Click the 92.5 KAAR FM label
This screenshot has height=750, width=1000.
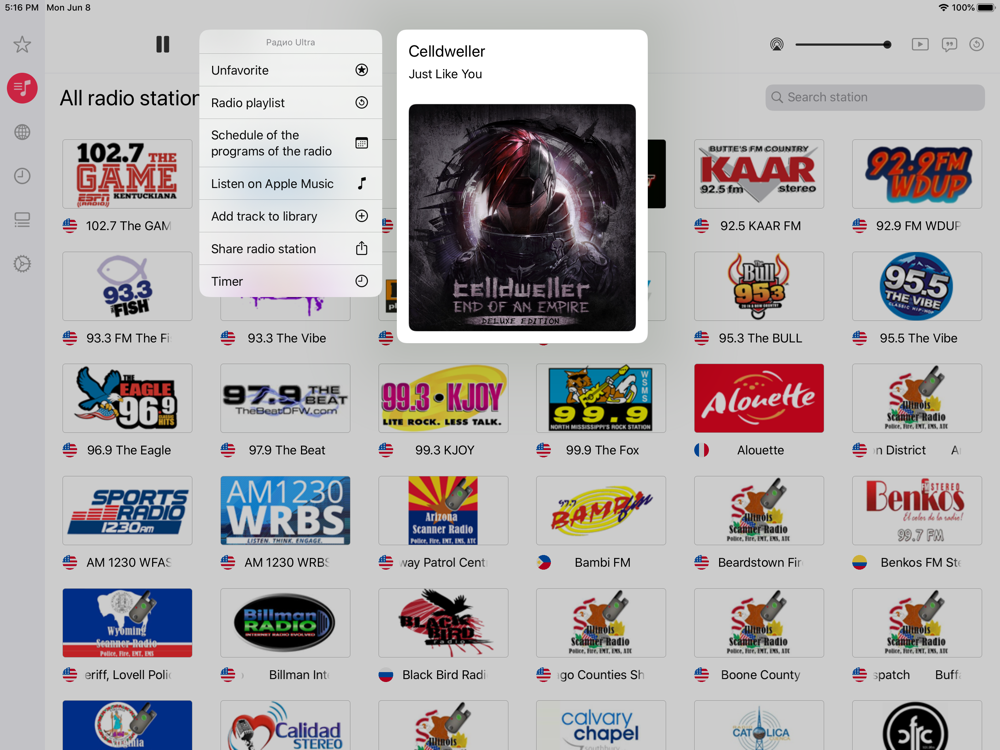760,226
